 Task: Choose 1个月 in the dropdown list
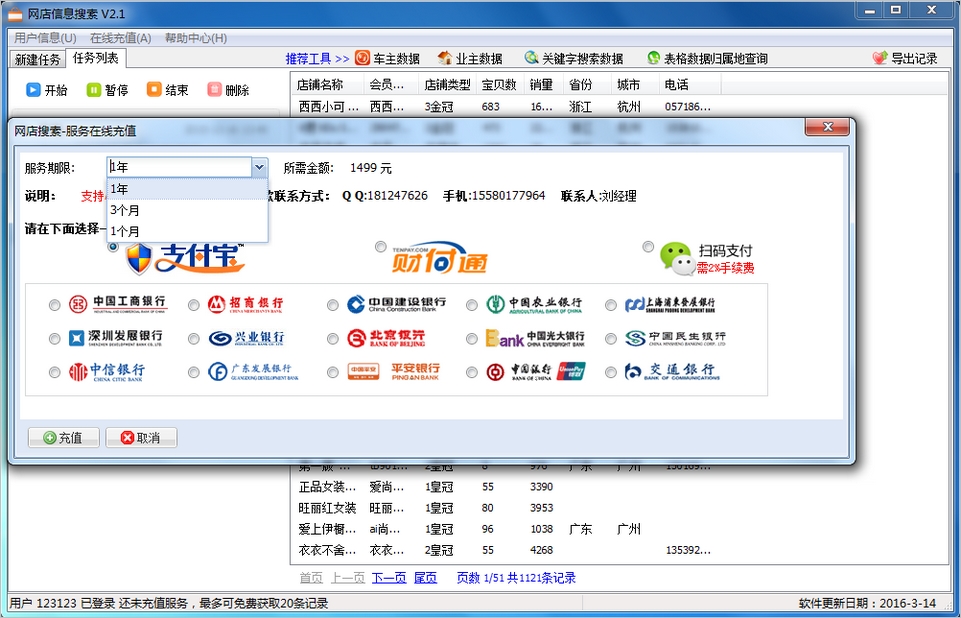188,231
